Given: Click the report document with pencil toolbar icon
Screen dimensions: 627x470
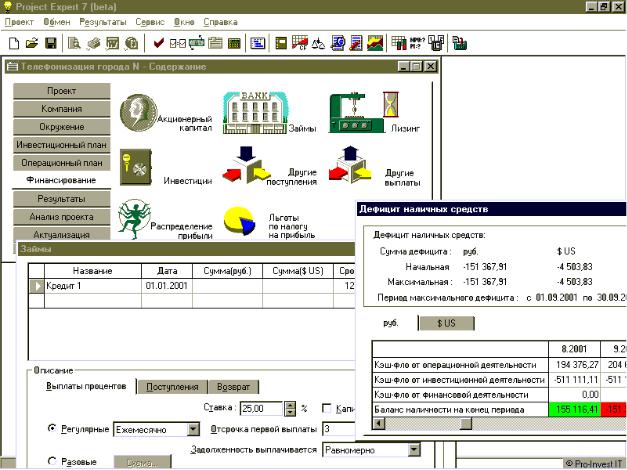Looking at the screenshot, I should (356, 43).
